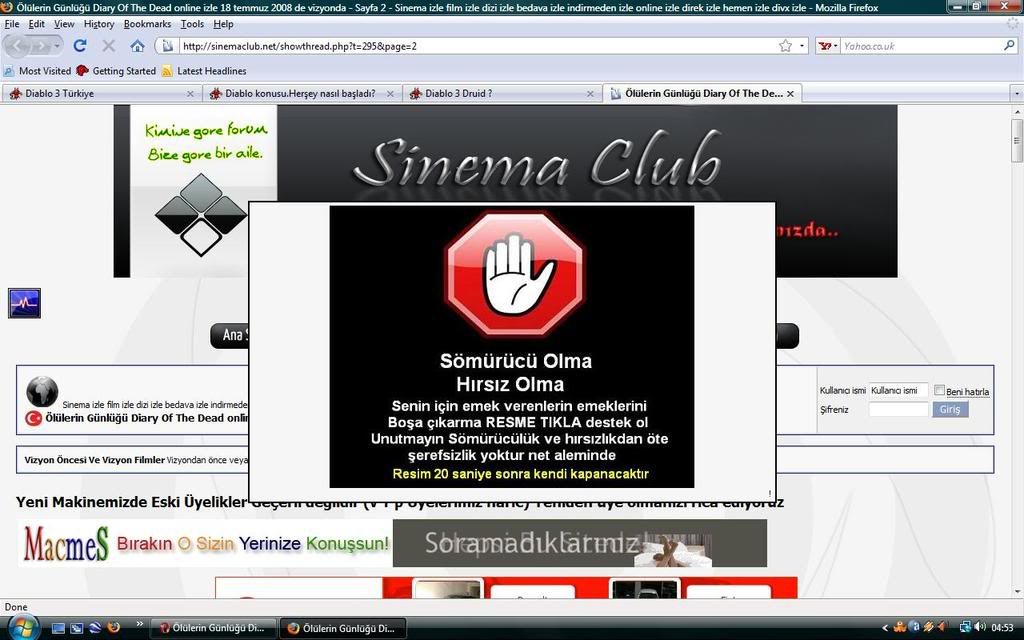
Task: Open the Bookmarks menu
Action: [x=147, y=24]
